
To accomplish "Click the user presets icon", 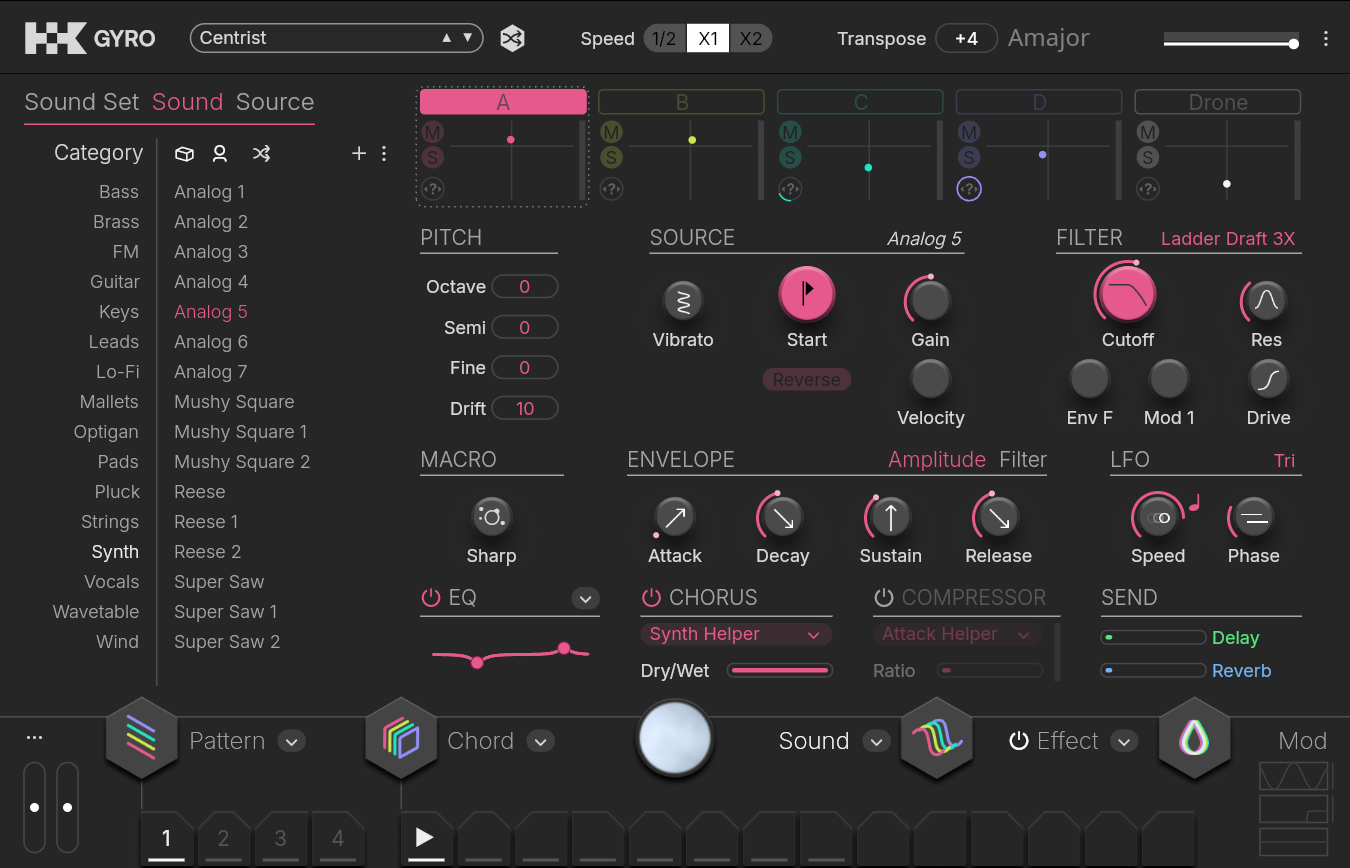I will 220,153.
